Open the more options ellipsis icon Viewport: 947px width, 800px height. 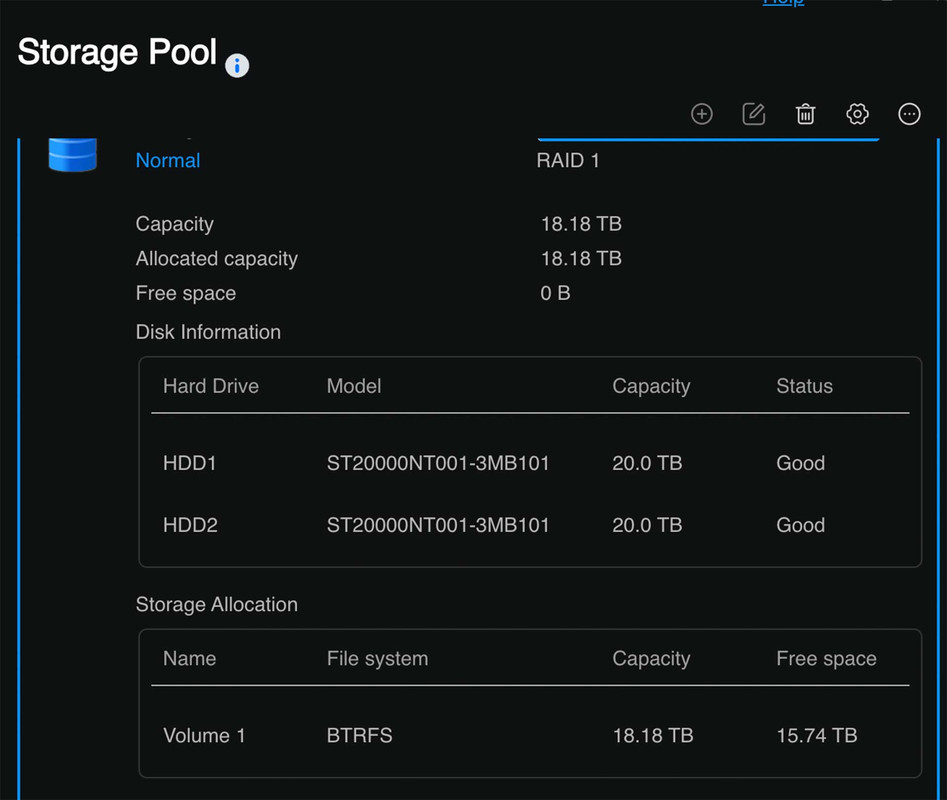point(909,114)
